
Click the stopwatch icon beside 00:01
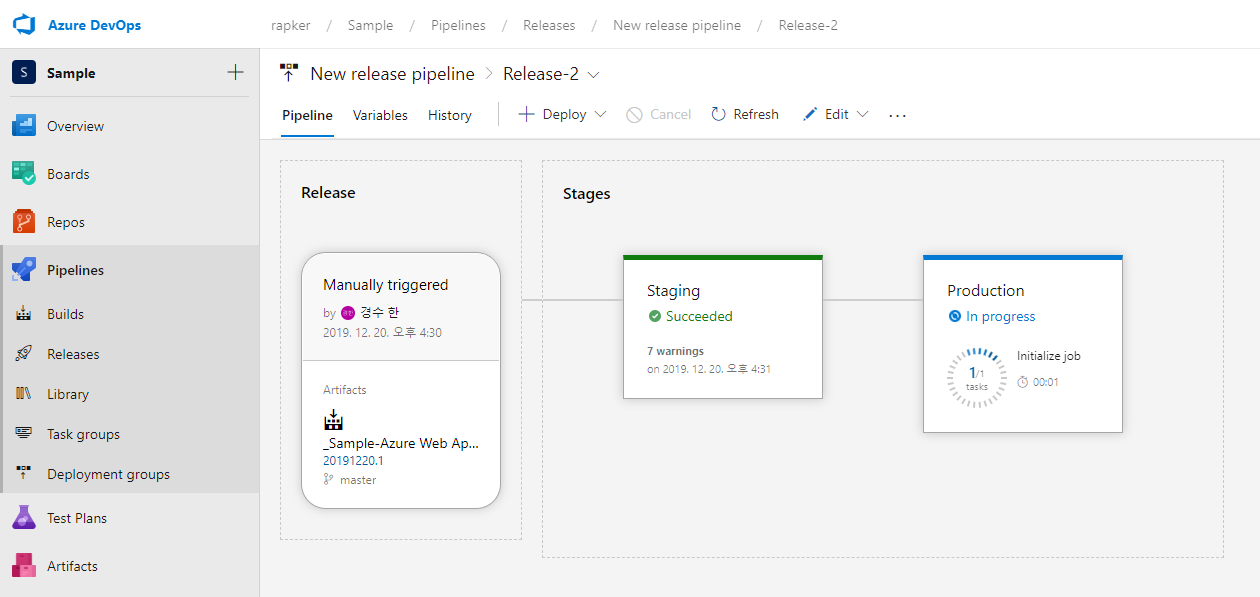(x=1023, y=382)
